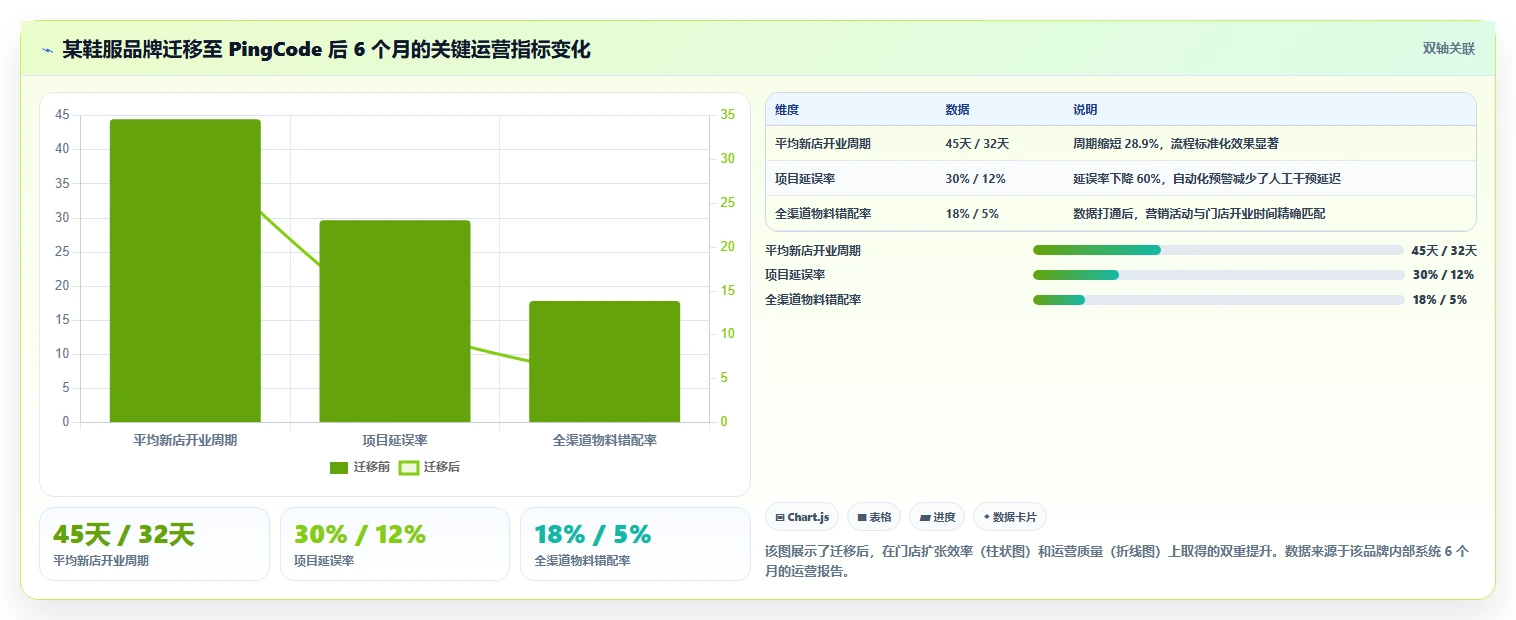1516x620 pixels.
Task: Select the 全渠道物料错配率 table row cell
Action: click(850, 214)
